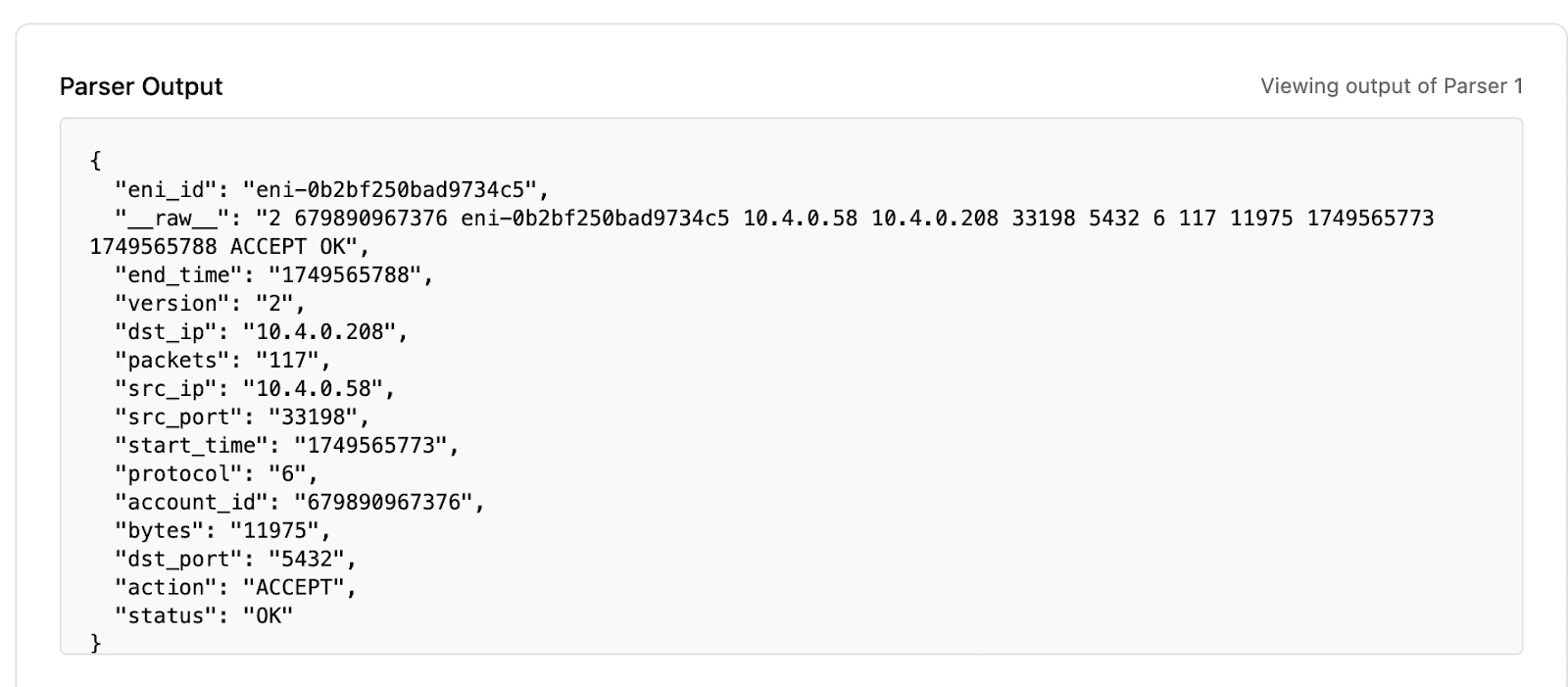Click the bytes value 11975

pyautogui.click(x=275, y=530)
